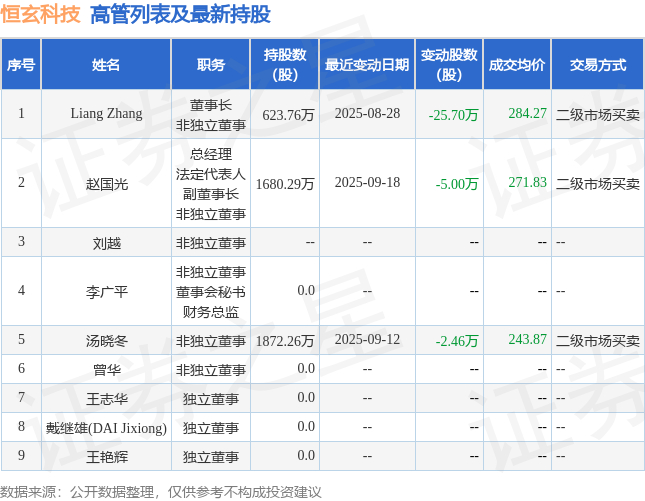This screenshot has width=645, height=501.
Task: Click the name 刘越
Action: [107, 243]
